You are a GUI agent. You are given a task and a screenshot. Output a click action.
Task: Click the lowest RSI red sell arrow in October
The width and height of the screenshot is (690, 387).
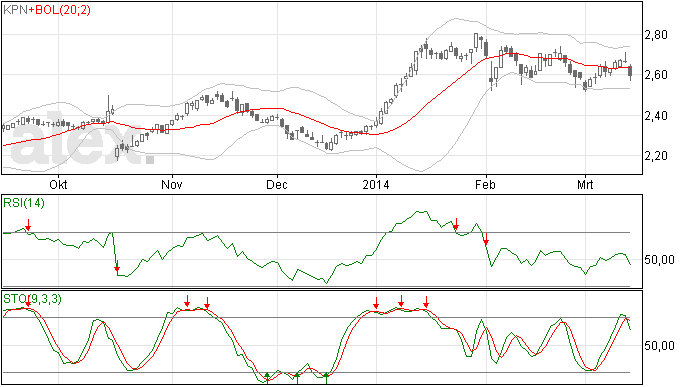coord(117,266)
